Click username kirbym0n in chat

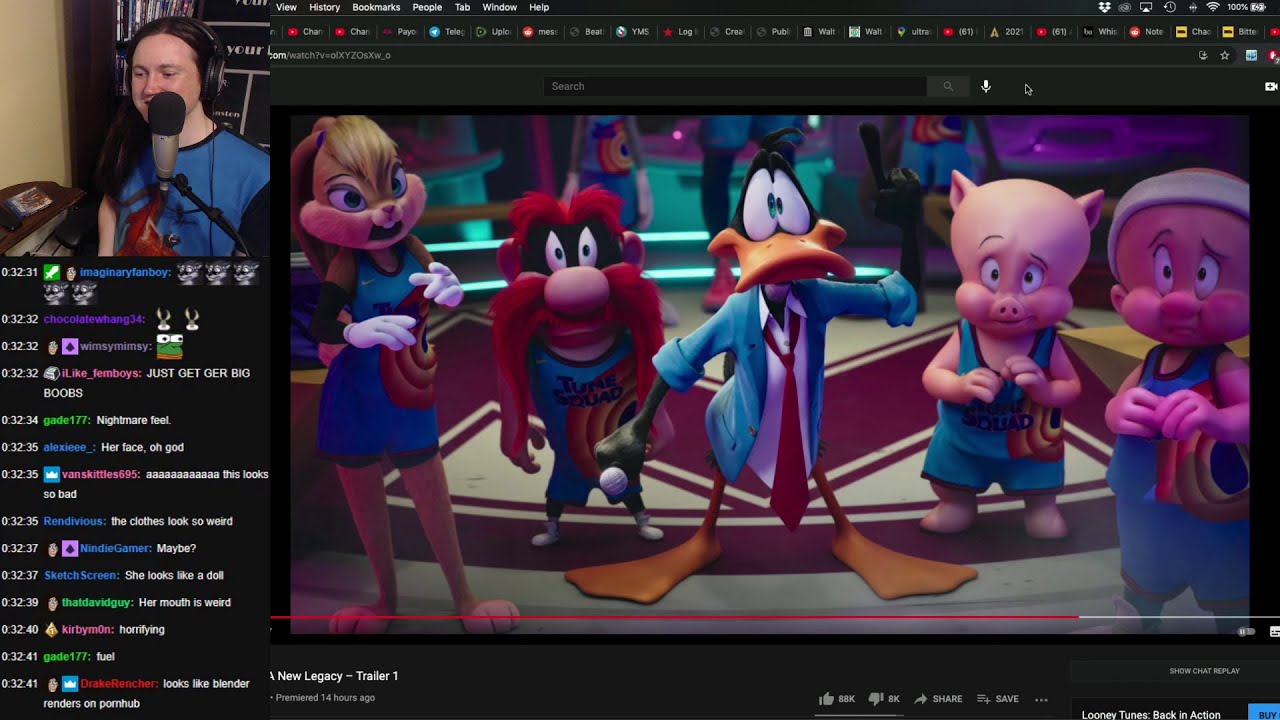click(86, 629)
